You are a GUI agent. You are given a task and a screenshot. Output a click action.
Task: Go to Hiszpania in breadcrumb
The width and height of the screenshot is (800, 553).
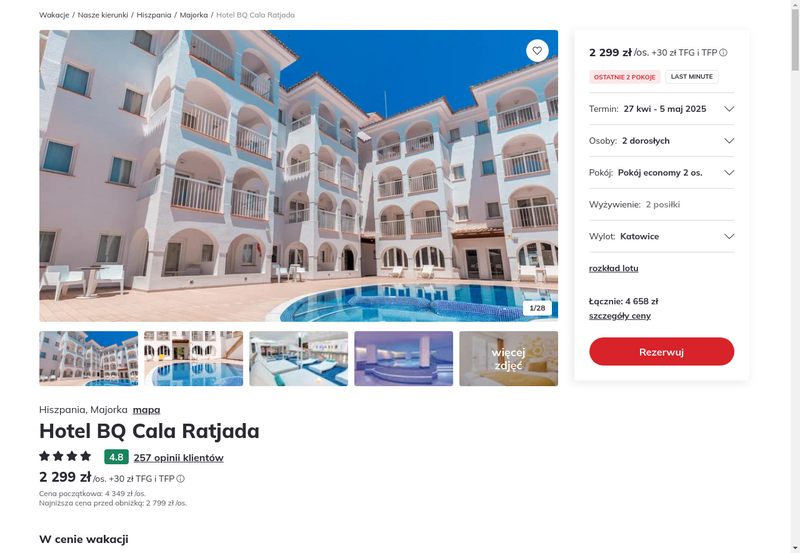coord(154,15)
